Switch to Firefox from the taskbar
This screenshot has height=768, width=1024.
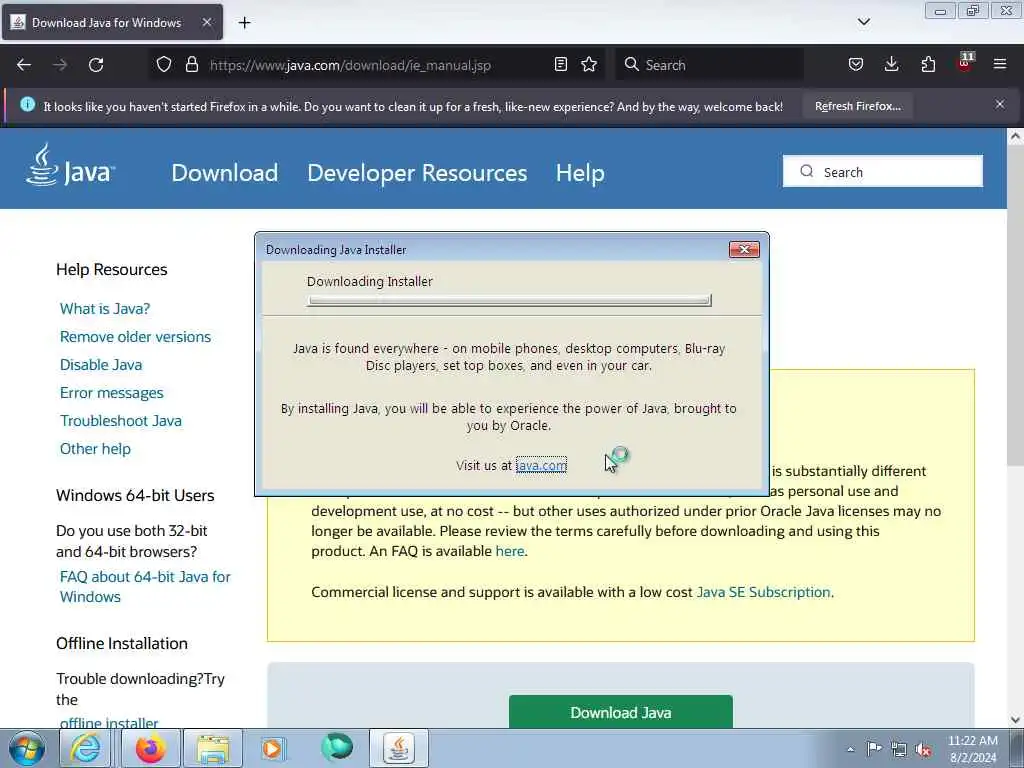(x=150, y=748)
